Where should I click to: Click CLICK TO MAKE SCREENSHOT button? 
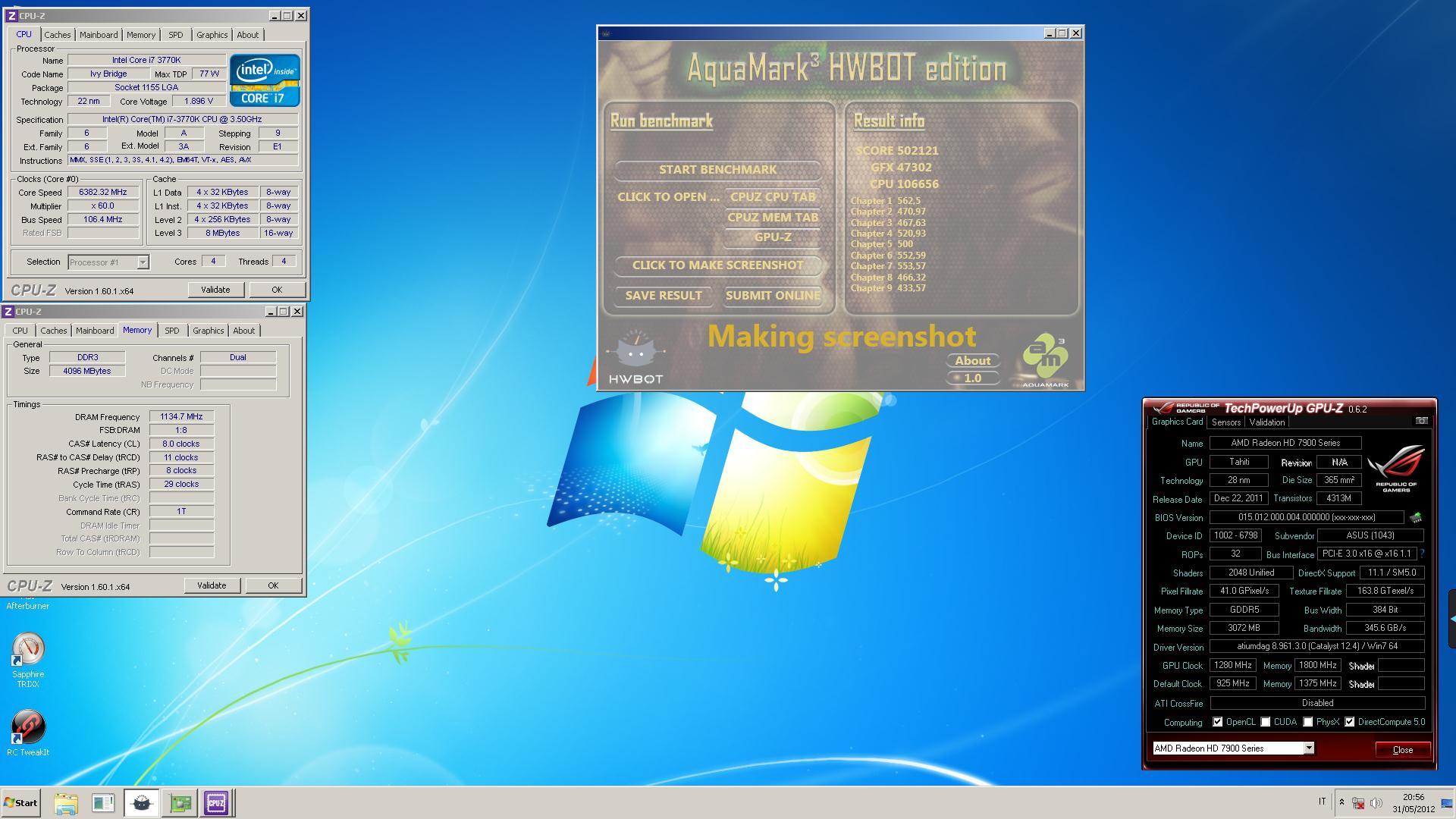point(717,265)
